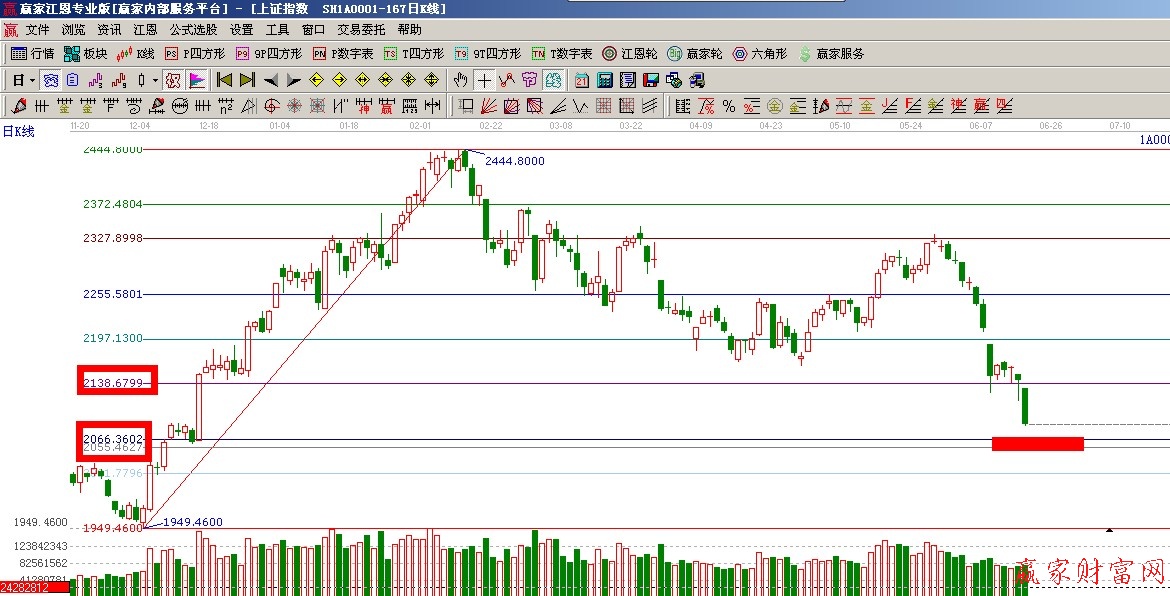Open the 公式选股 menu
Viewport: 1170px width, 596px height.
point(193,30)
